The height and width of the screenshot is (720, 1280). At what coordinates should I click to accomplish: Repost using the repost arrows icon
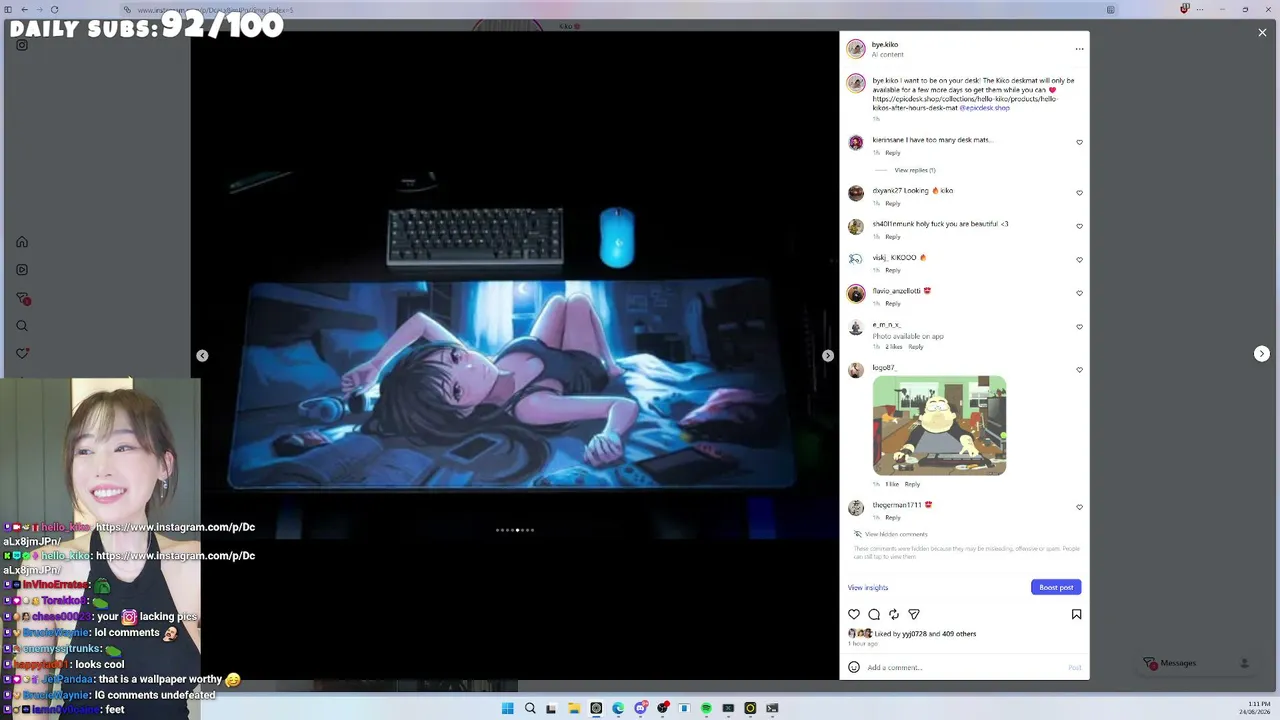click(894, 614)
